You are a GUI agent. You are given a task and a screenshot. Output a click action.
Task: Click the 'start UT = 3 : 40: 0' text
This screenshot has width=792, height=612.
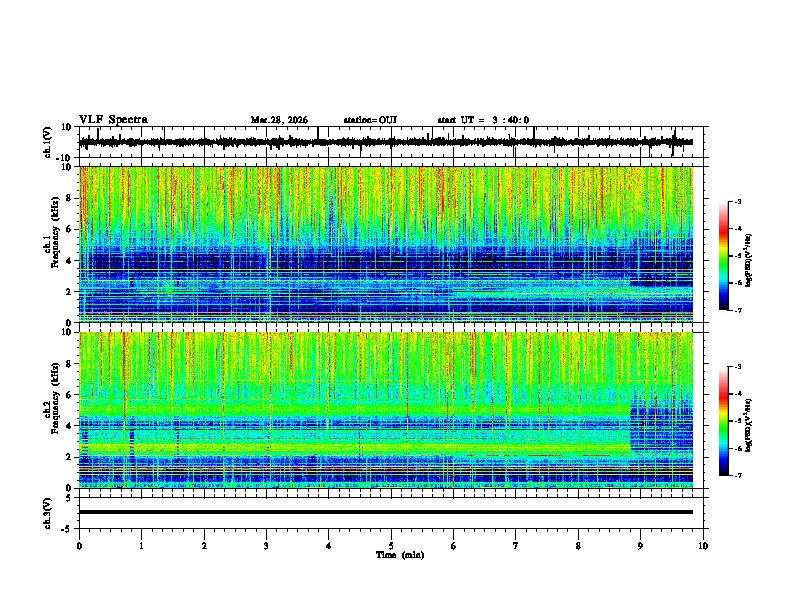(483, 120)
